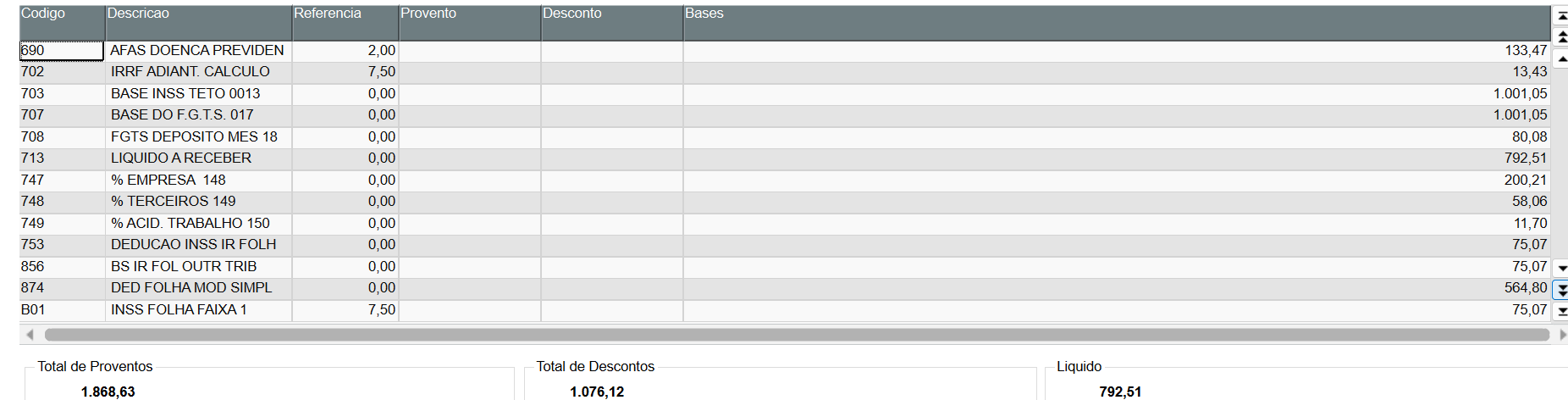Screen dimensions: 1568x400
Task: Click the page-up double arrow icon
Action: (1562, 37)
